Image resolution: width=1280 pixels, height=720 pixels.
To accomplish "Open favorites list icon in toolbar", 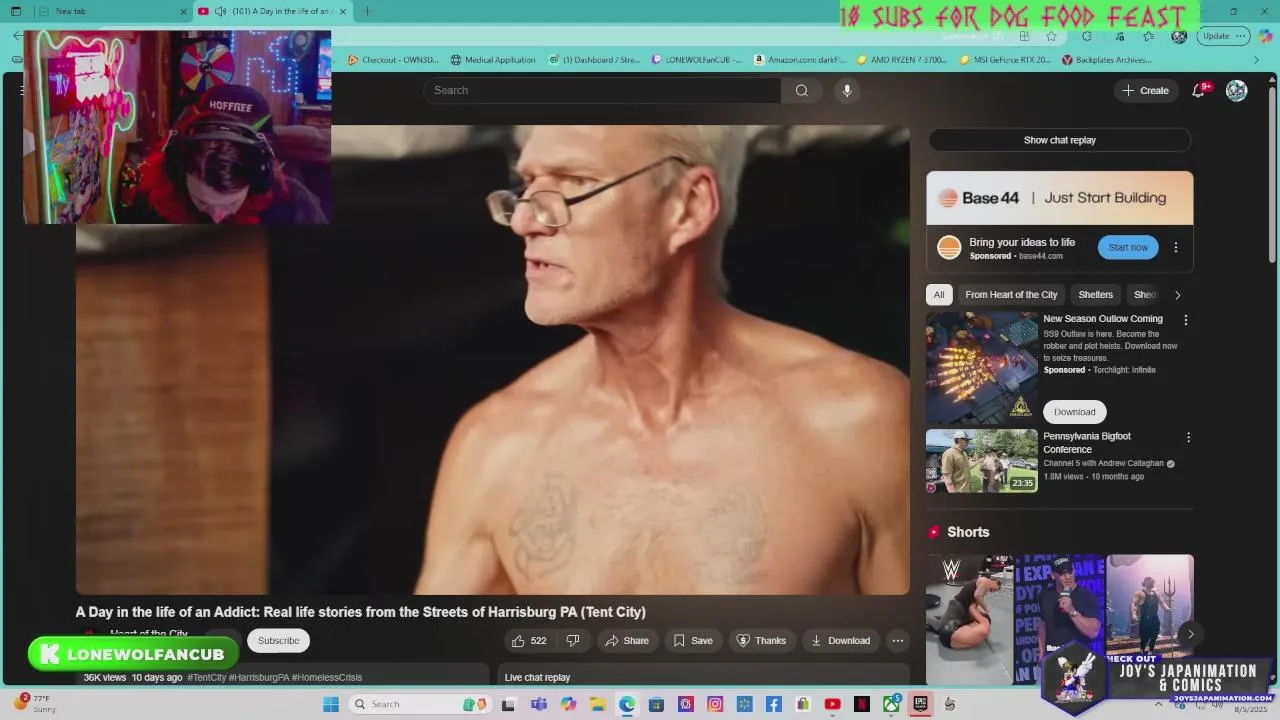I will [1148, 36].
